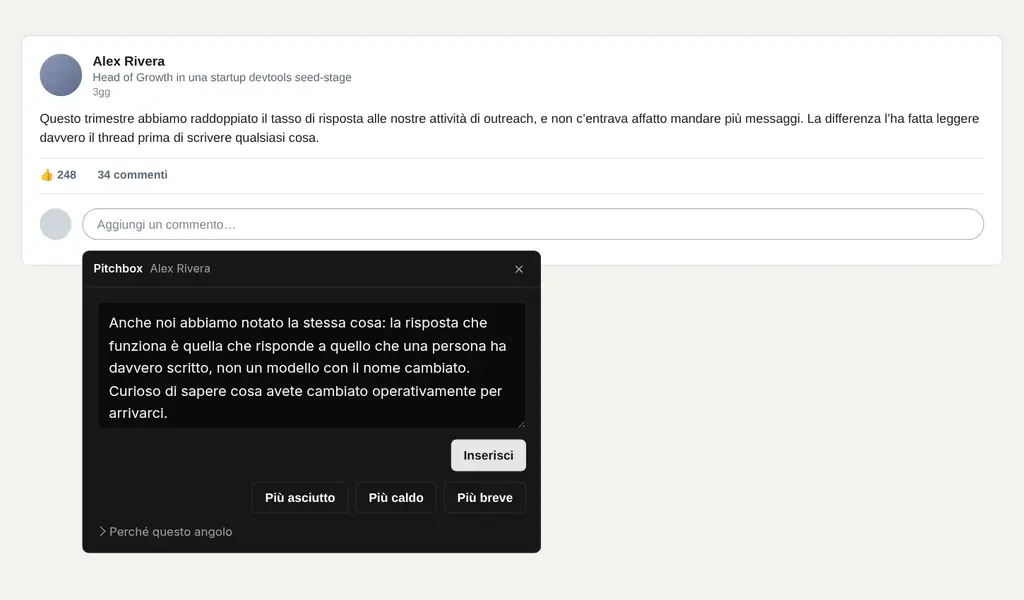Click Alex Rivera's profile avatar on the post
The width and height of the screenshot is (1024, 600).
tap(61, 75)
